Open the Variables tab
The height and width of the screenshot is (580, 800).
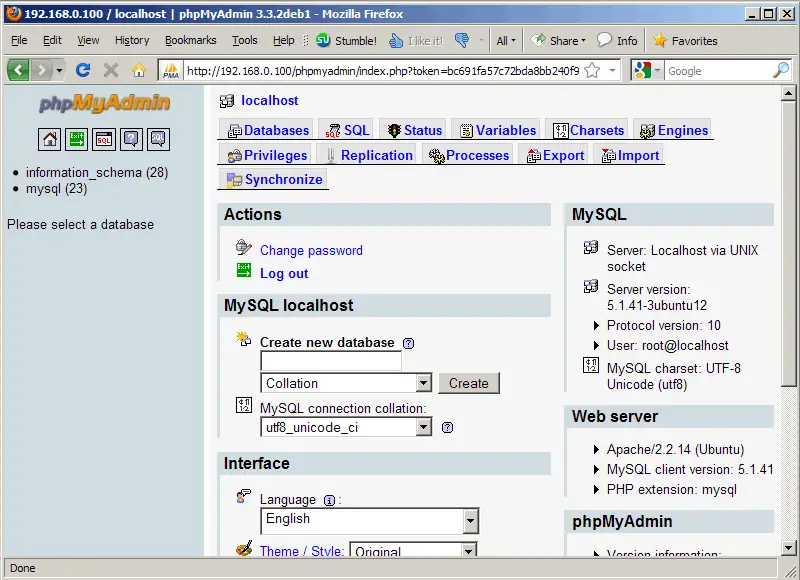pos(497,131)
